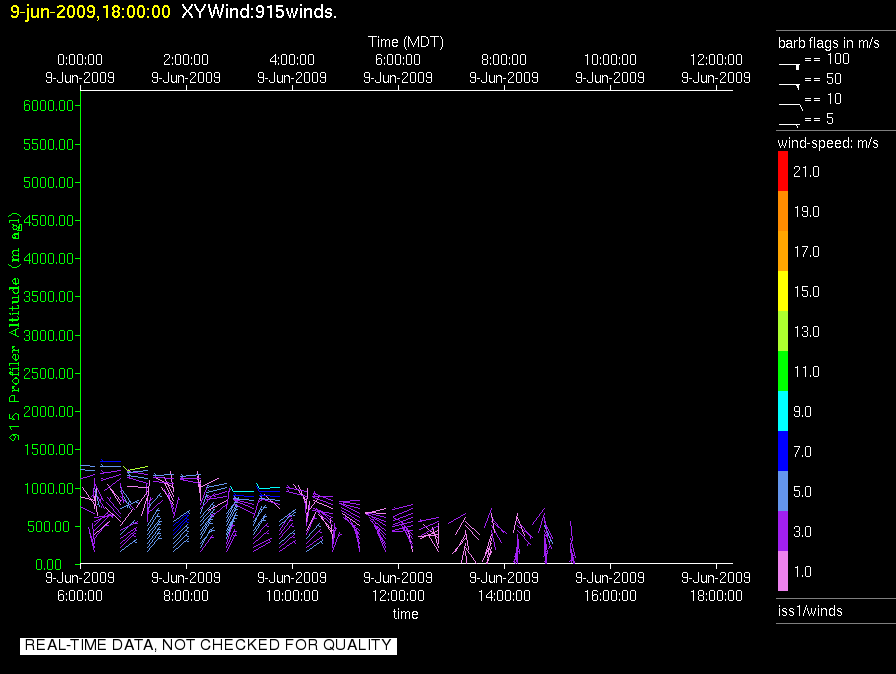Click the Time (MDT) top axis label
The image size is (896, 674).
click(405, 42)
